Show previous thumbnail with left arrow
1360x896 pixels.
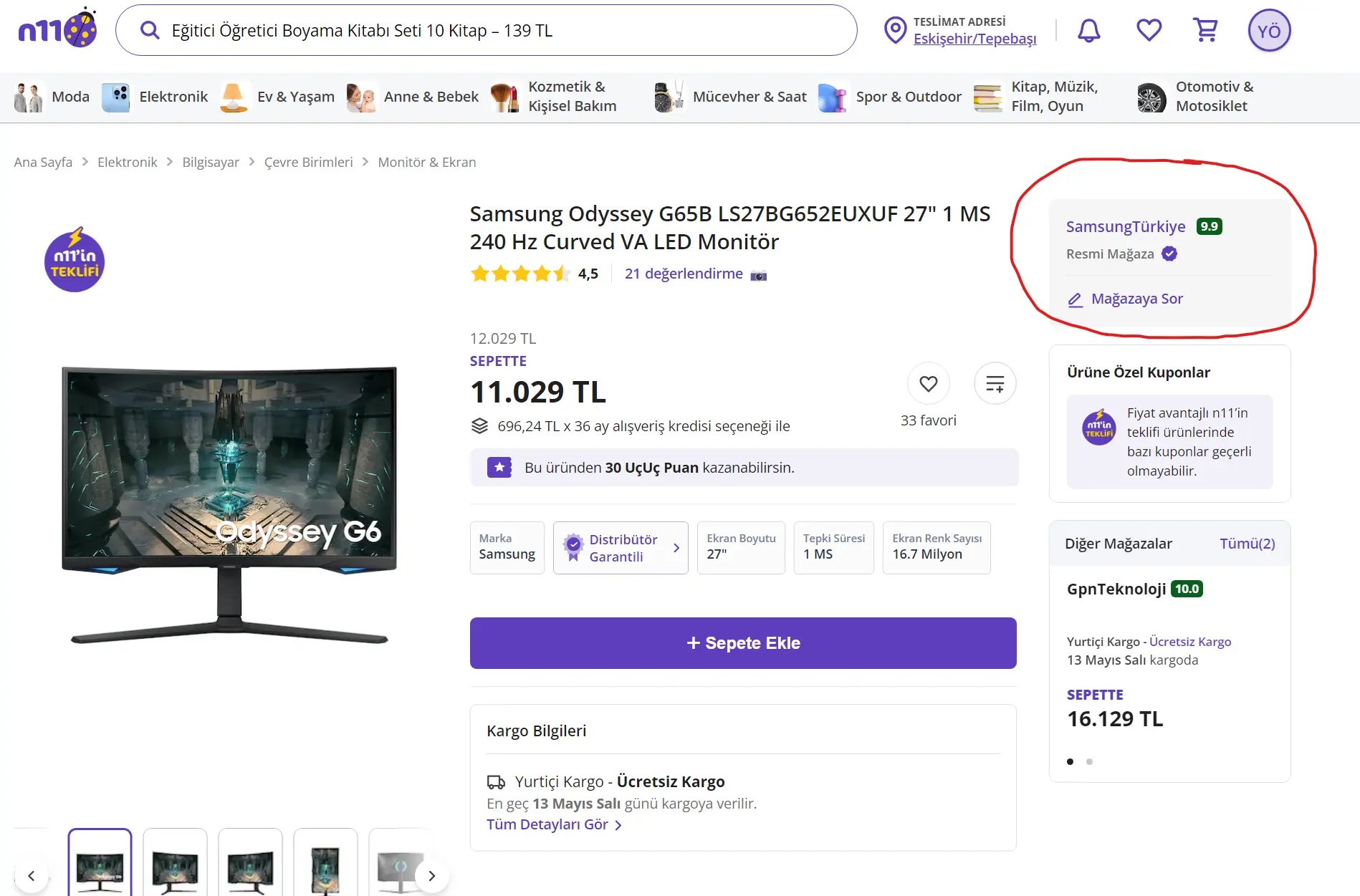point(31,875)
